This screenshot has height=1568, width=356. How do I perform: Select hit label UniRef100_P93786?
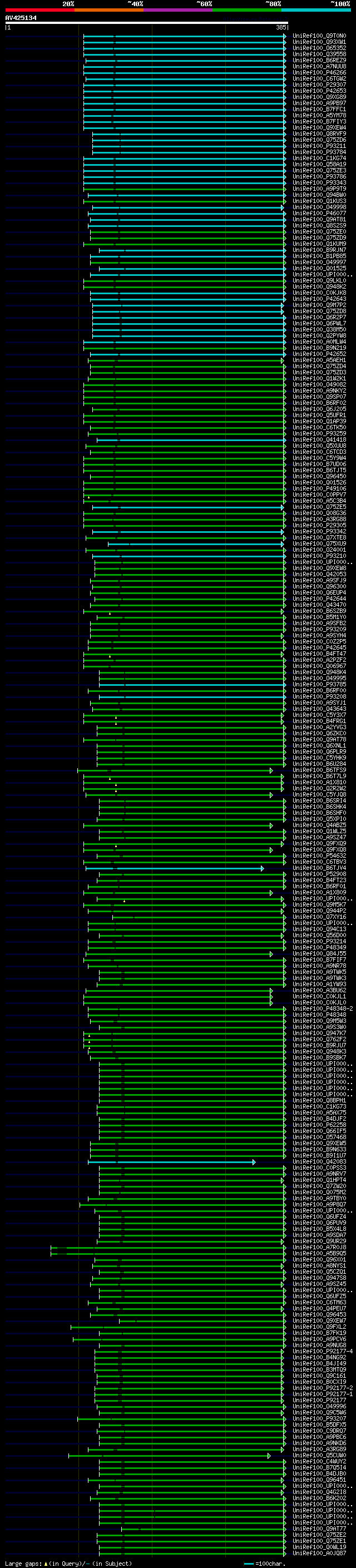point(319,176)
